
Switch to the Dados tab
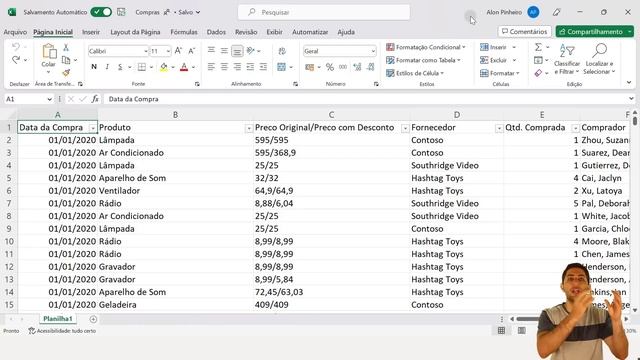216,32
